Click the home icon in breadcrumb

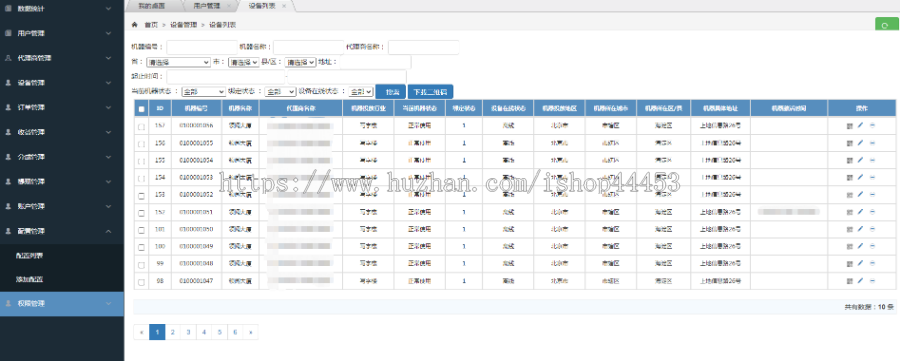[135, 25]
